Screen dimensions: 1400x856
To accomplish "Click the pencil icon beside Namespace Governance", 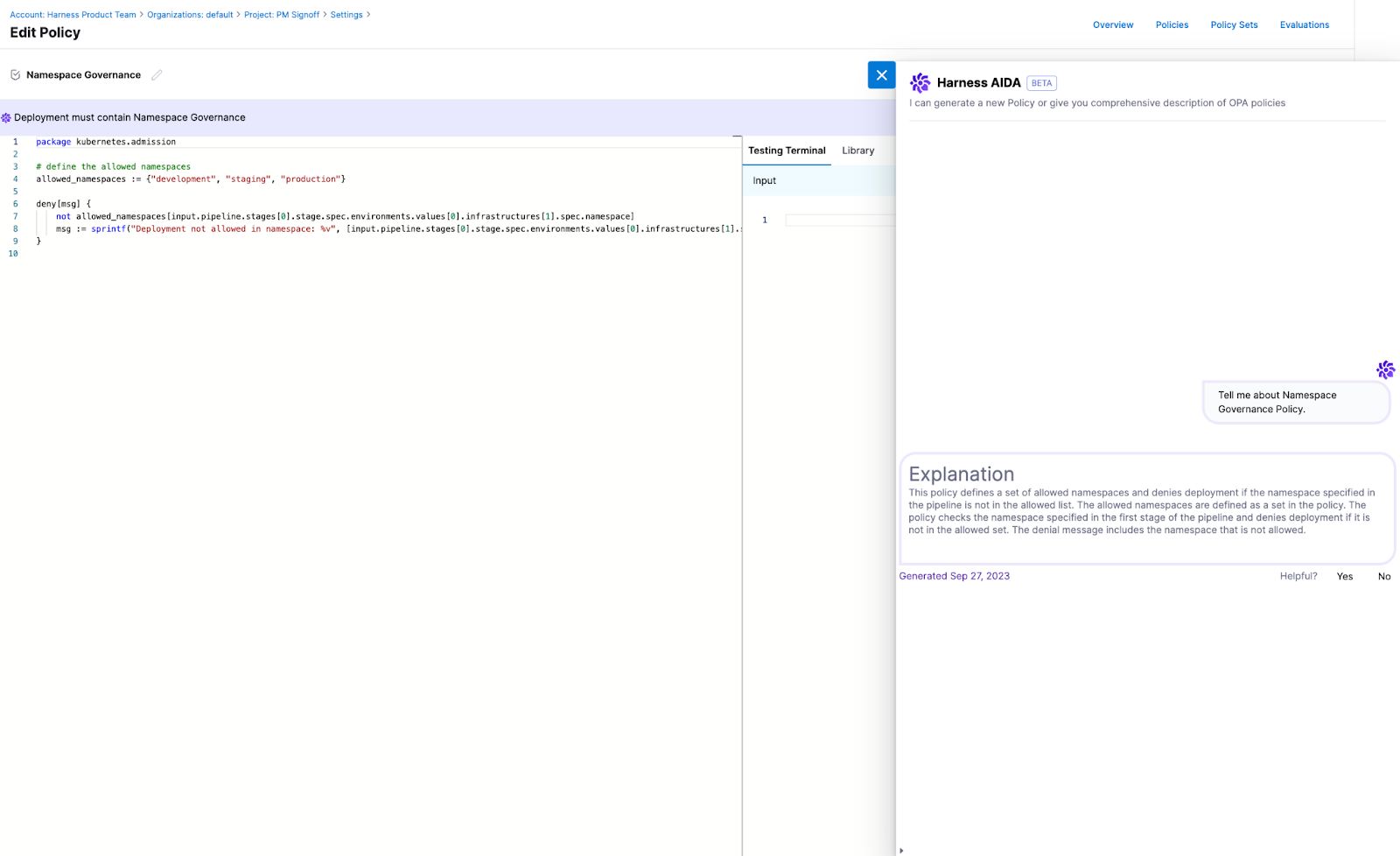I will click(157, 75).
